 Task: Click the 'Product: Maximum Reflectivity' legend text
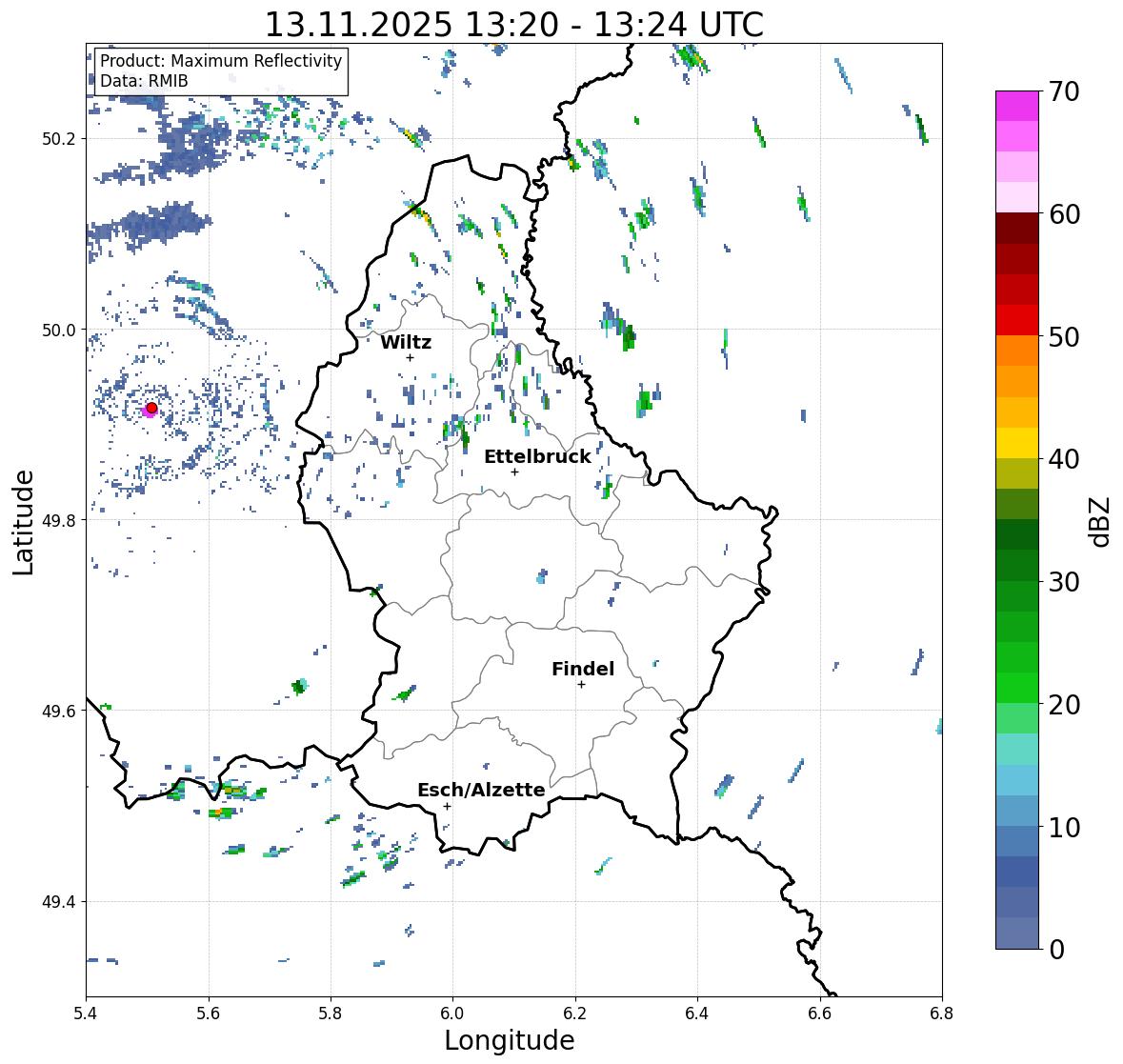click(221, 61)
